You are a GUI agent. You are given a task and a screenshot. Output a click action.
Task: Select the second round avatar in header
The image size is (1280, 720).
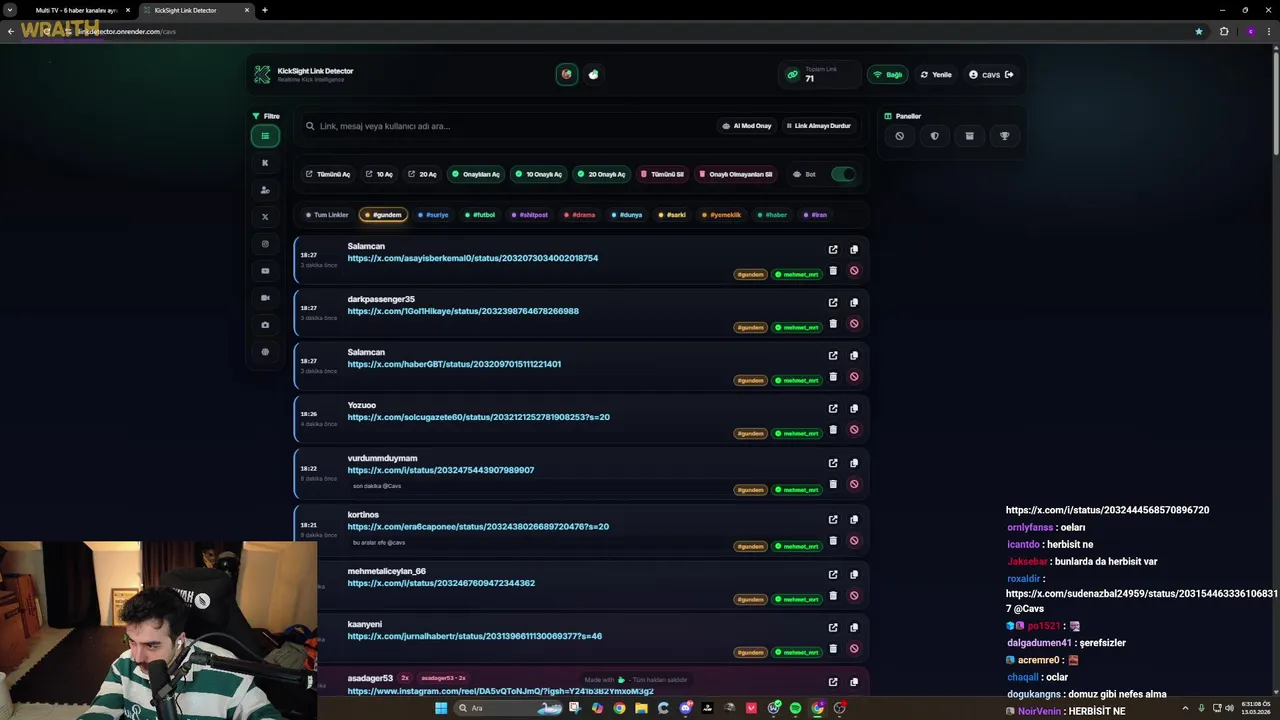tap(593, 74)
